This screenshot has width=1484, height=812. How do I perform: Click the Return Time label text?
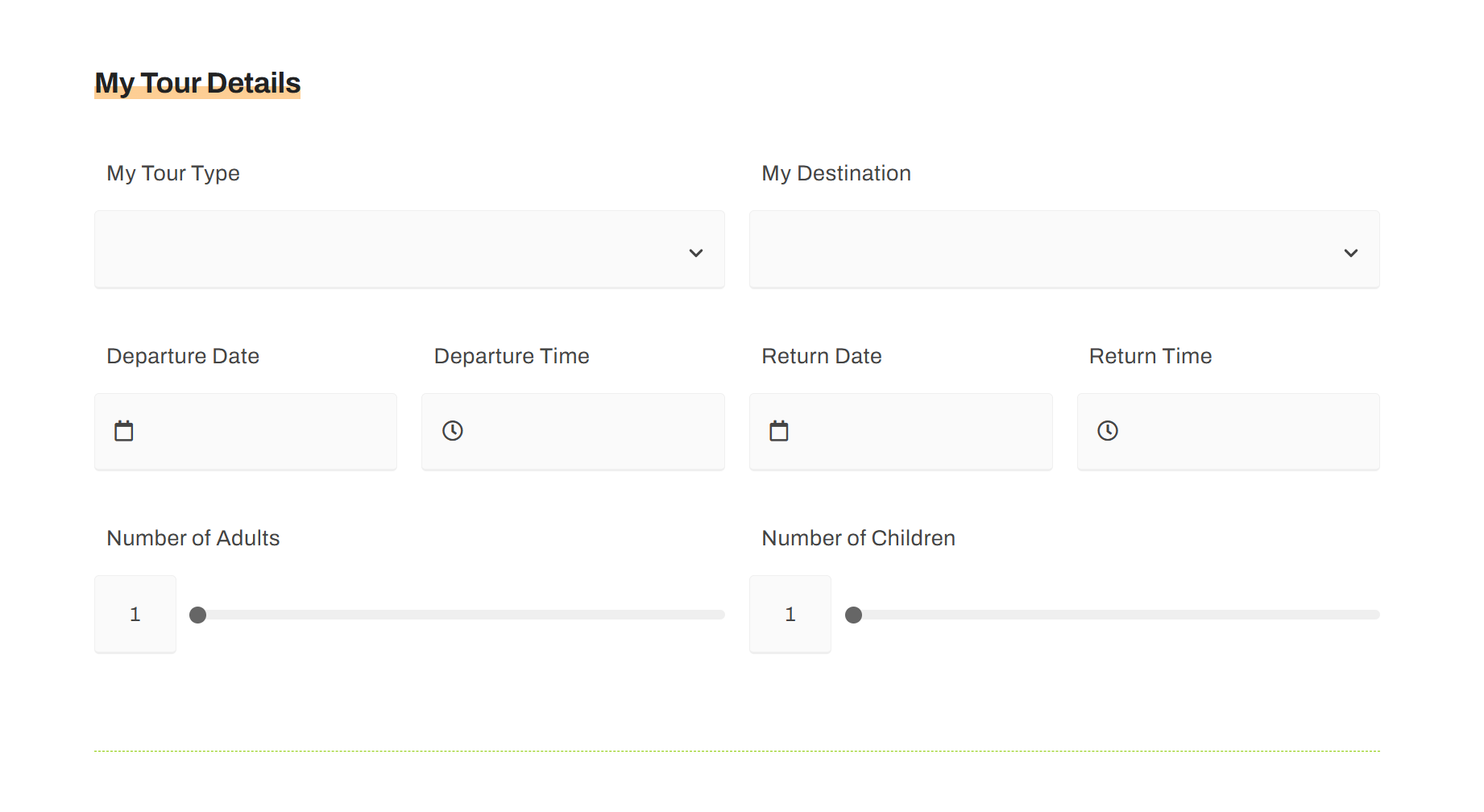1150,356
